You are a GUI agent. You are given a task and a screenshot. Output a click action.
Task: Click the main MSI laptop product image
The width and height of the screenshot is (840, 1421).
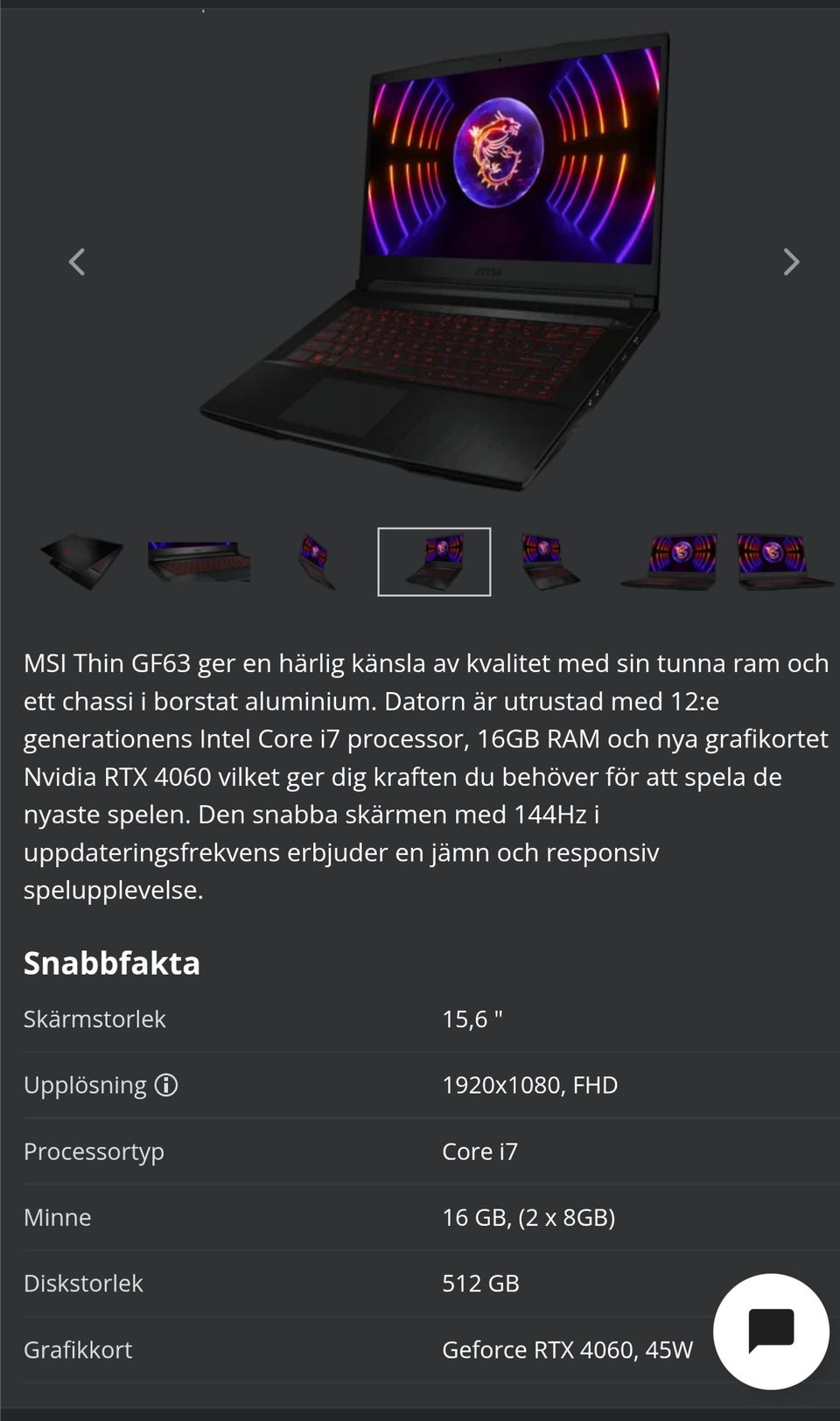coord(435,261)
